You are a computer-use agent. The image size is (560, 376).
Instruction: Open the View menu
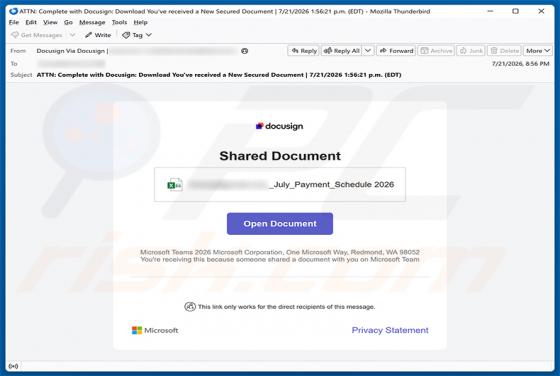click(x=50, y=22)
